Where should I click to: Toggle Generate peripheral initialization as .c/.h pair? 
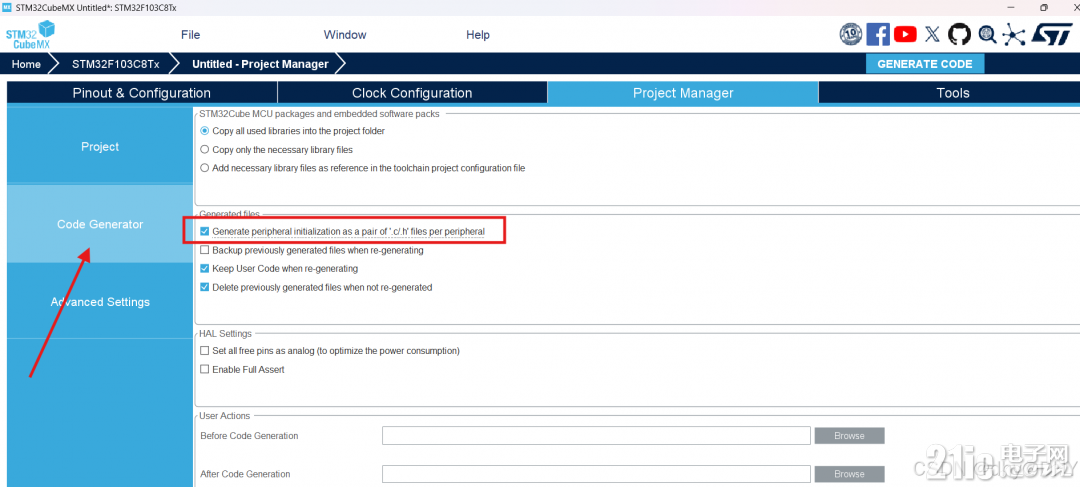pos(205,231)
